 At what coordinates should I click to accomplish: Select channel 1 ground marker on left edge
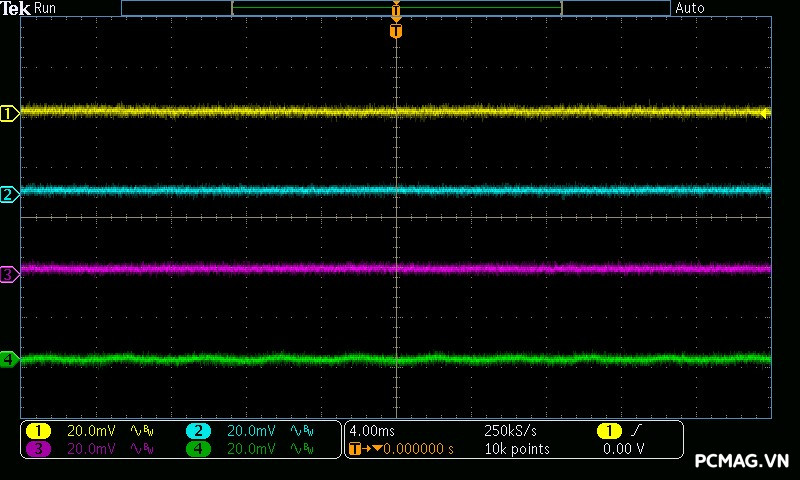9,113
